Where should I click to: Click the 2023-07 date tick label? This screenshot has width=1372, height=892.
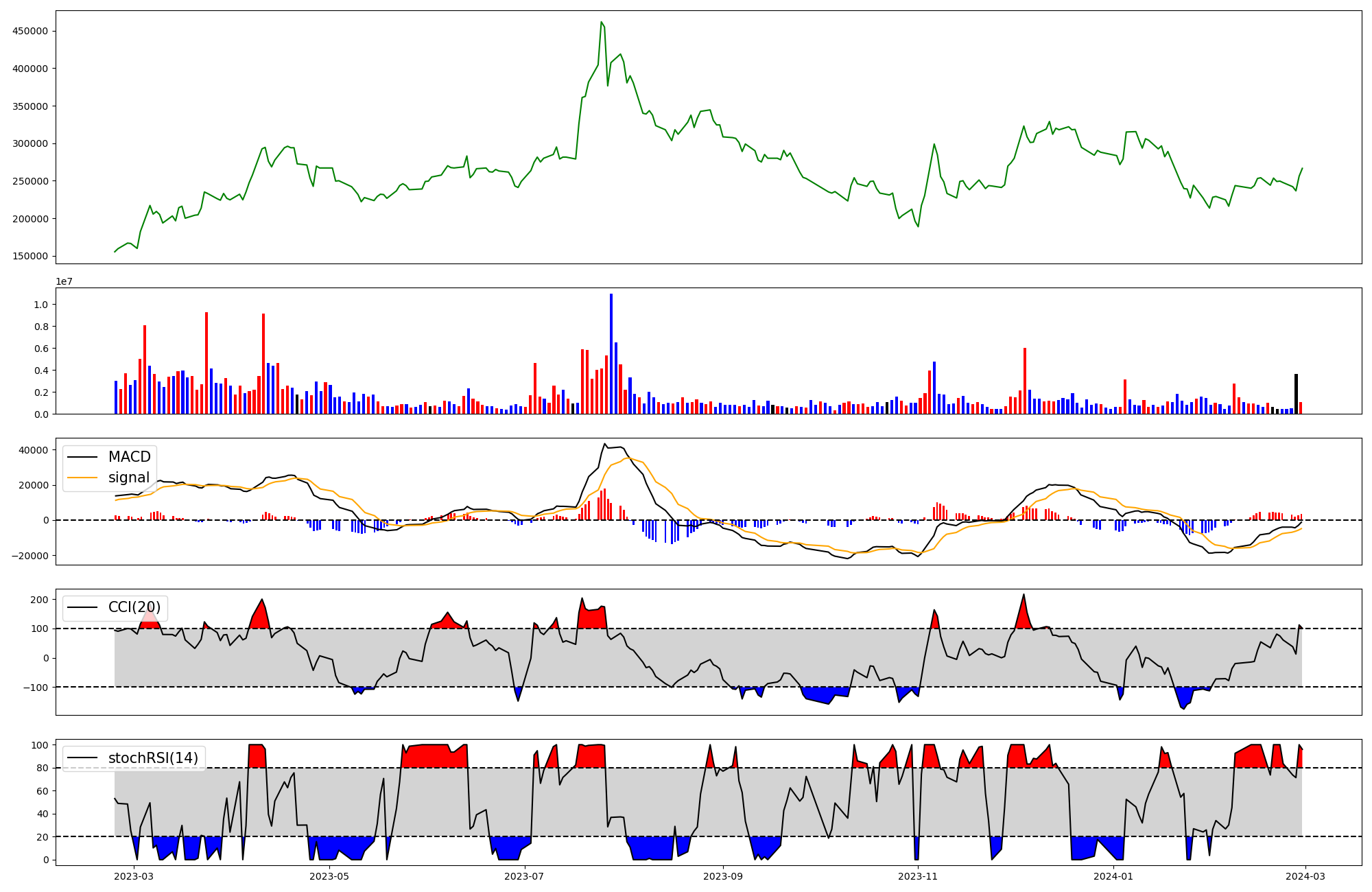pyautogui.click(x=525, y=876)
